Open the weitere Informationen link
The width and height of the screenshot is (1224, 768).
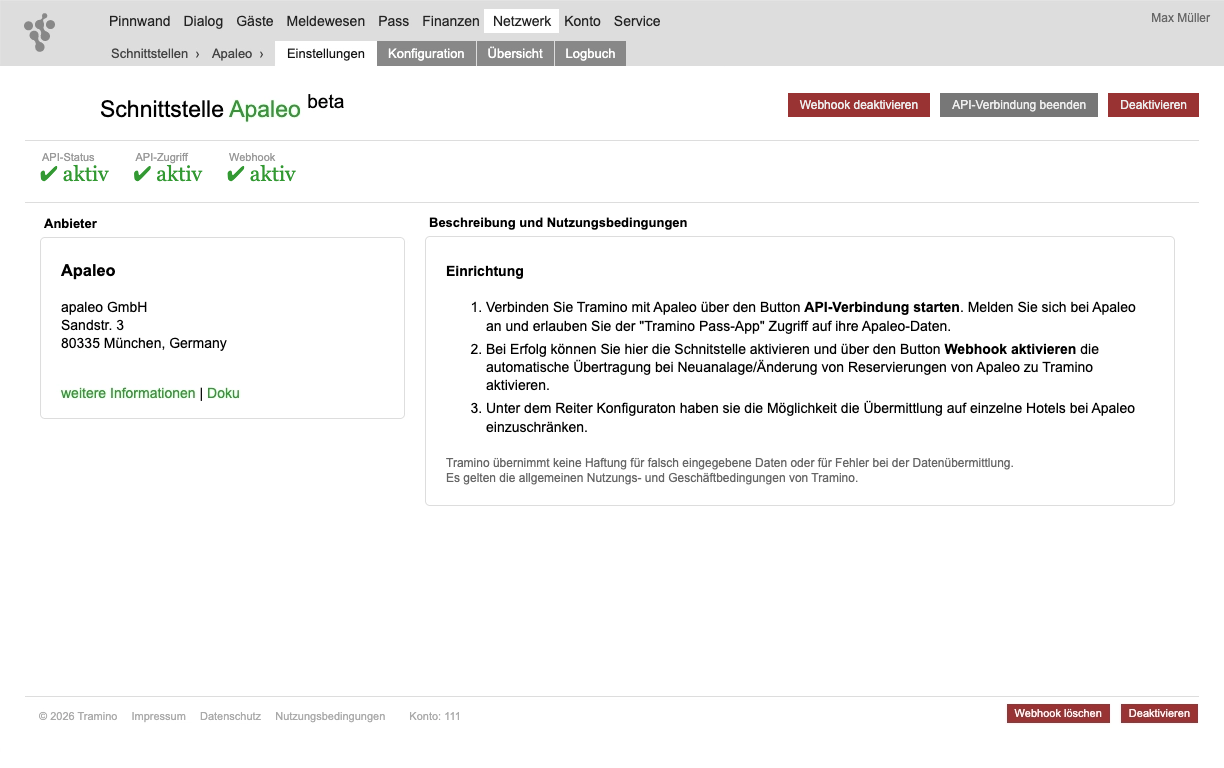pos(128,393)
